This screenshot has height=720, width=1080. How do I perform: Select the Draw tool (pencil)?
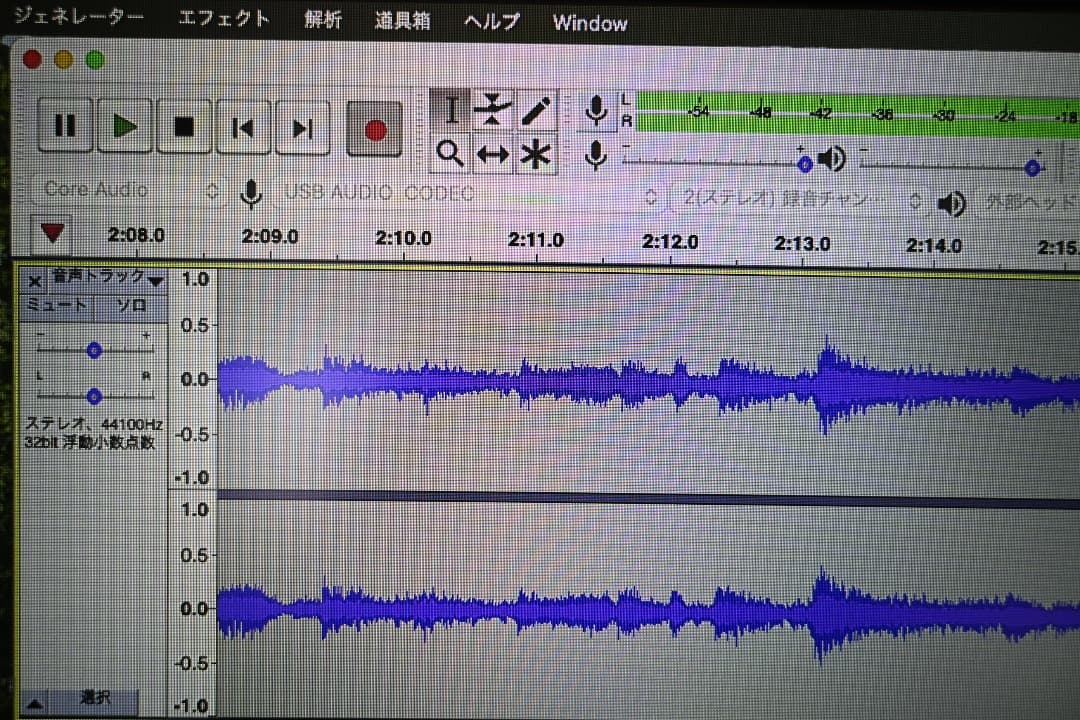click(x=535, y=110)
